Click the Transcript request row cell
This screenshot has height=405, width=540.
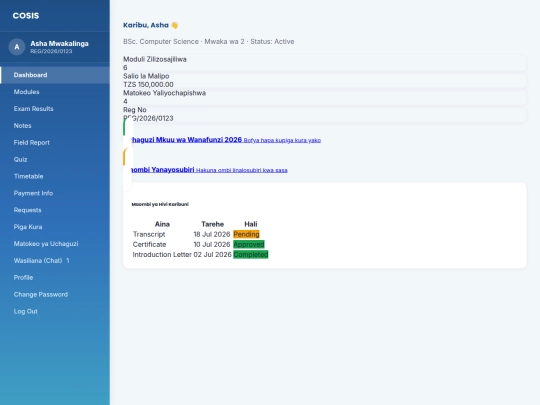[149, 234]
